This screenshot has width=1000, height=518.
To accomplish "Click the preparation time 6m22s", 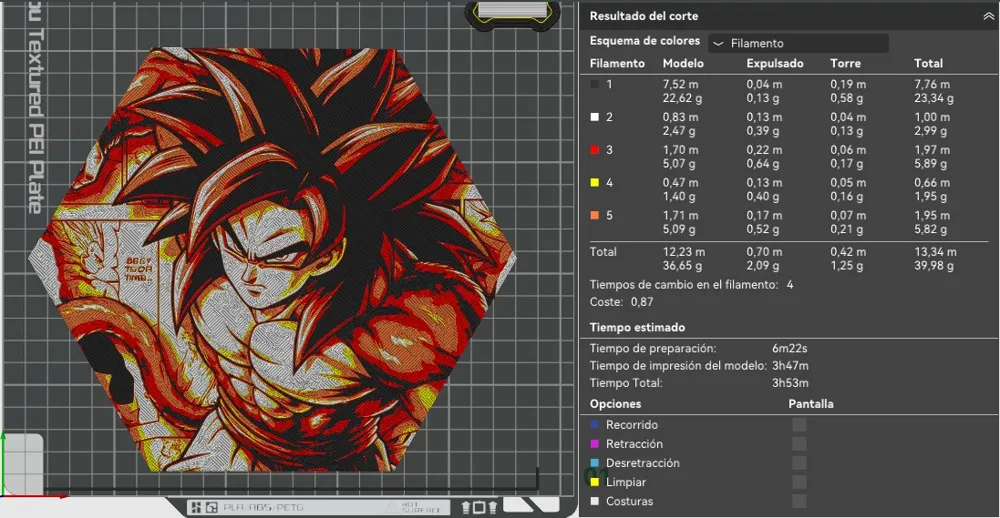I will coord(791,349).
